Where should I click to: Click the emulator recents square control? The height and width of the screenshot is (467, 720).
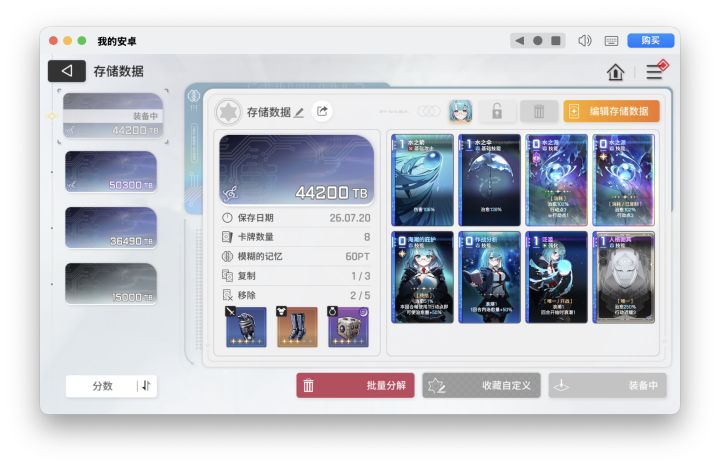(x=556, y=40)
